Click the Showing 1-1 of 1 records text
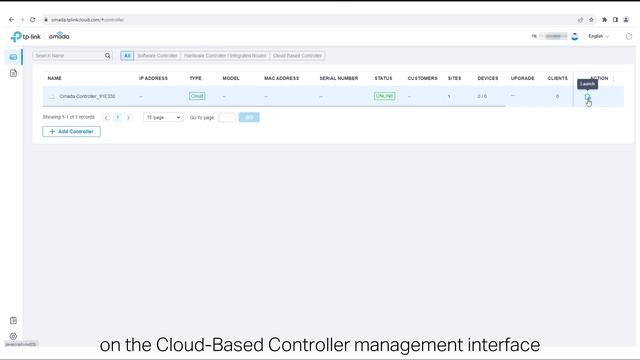The image size is (640, 360). point(69,117)
